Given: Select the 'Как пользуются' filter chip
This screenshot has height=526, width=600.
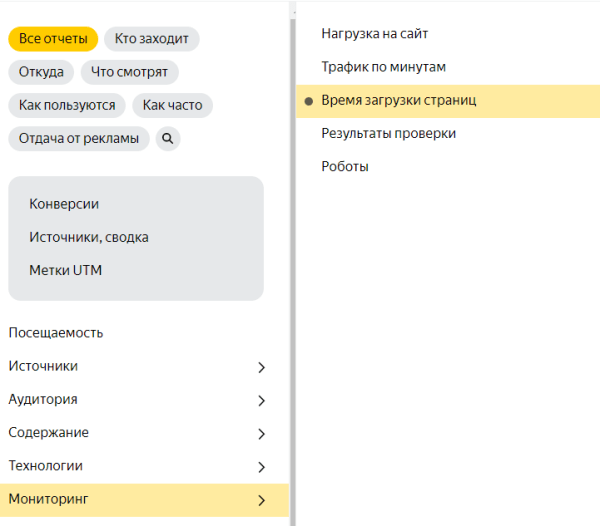Looking at the screenshot, I should pos(67,105).
